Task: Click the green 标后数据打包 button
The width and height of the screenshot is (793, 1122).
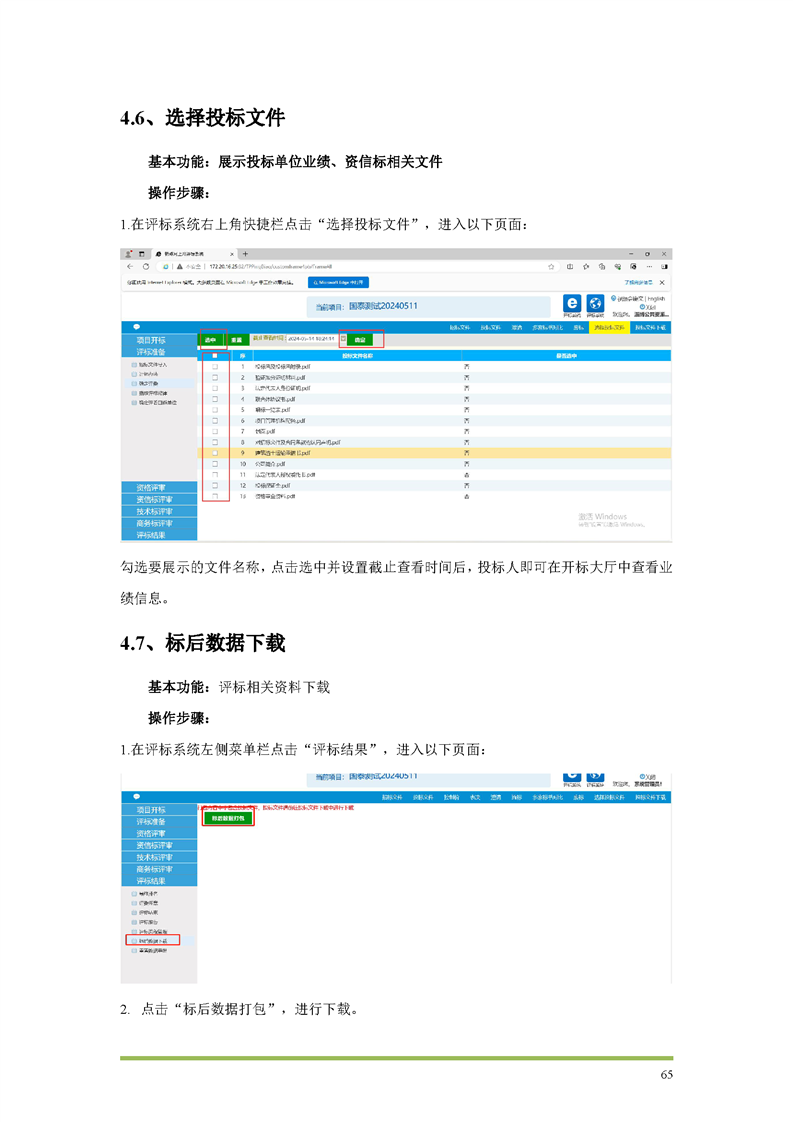Action: coord(229,818)
